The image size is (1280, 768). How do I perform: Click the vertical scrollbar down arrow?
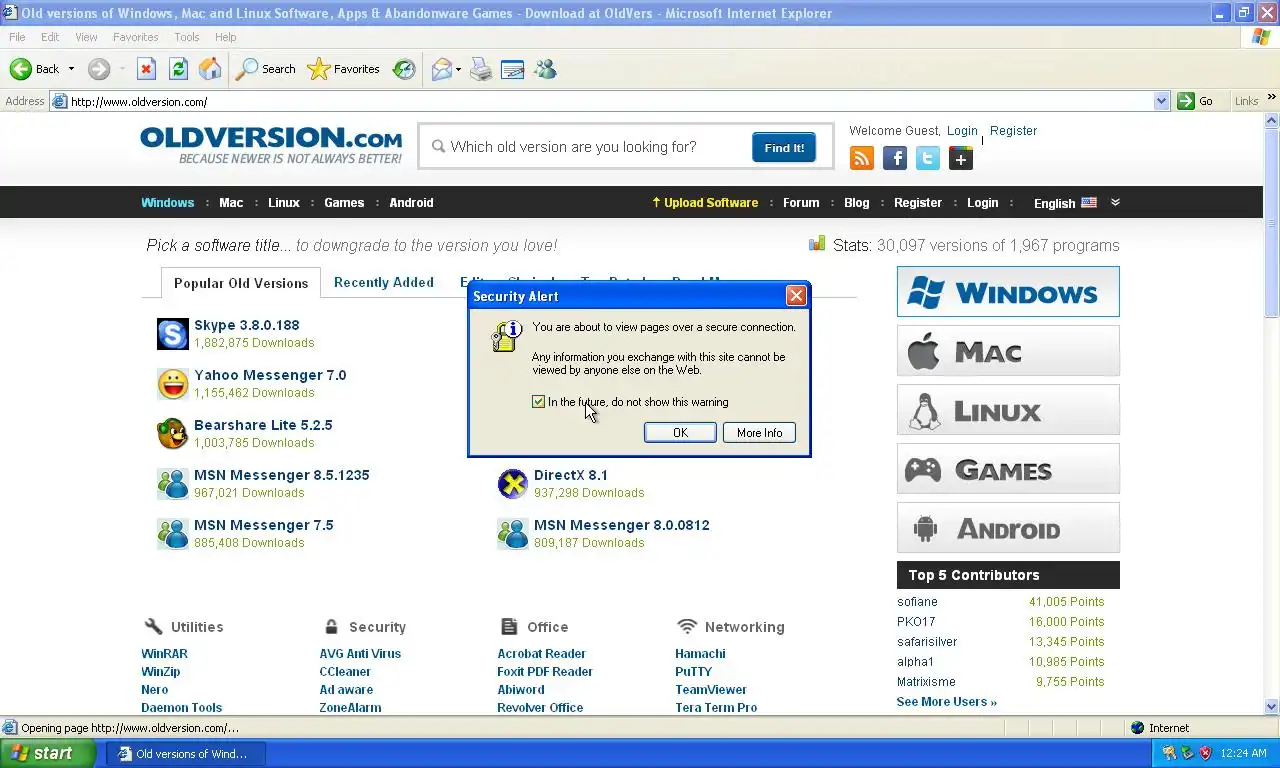(1272, 706)
